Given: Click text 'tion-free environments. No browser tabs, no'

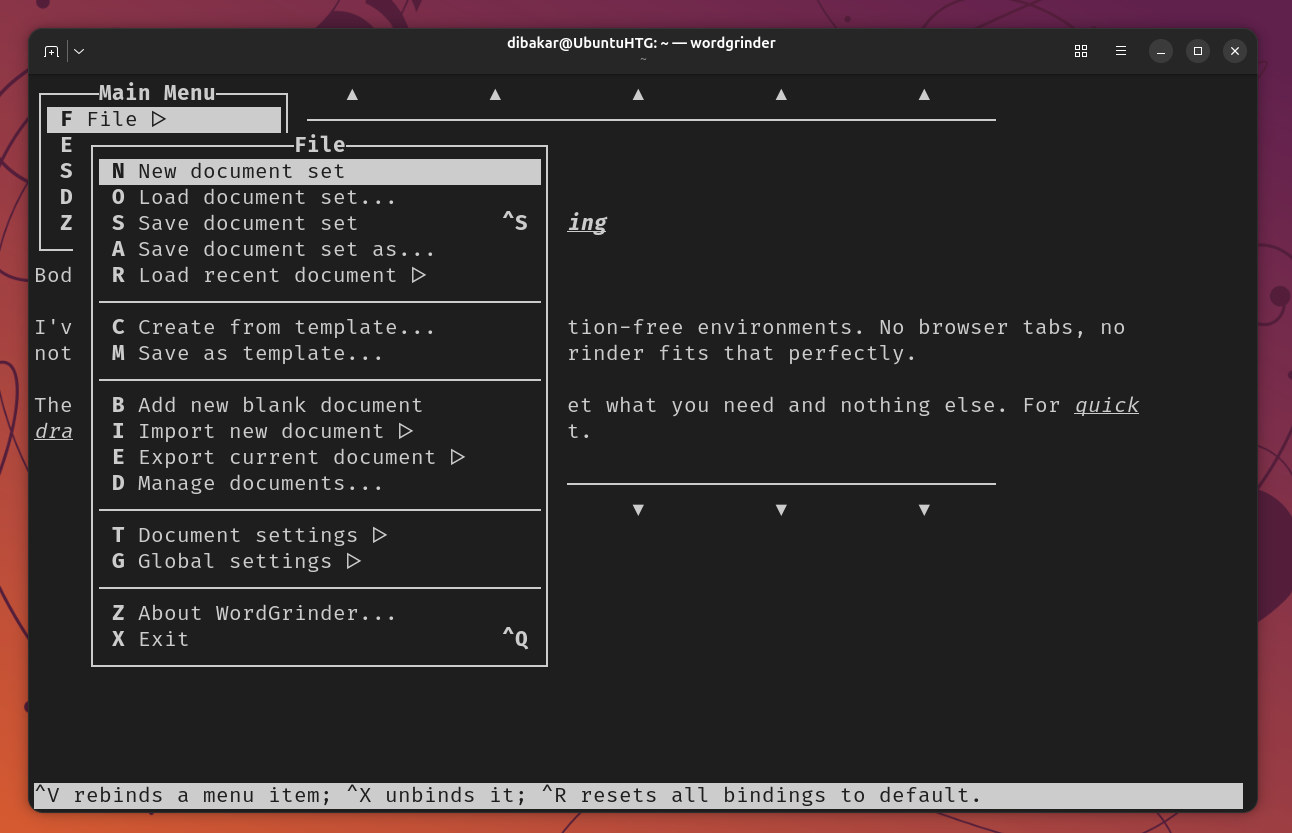Looking at the screenshot, I should pos(846,328).
